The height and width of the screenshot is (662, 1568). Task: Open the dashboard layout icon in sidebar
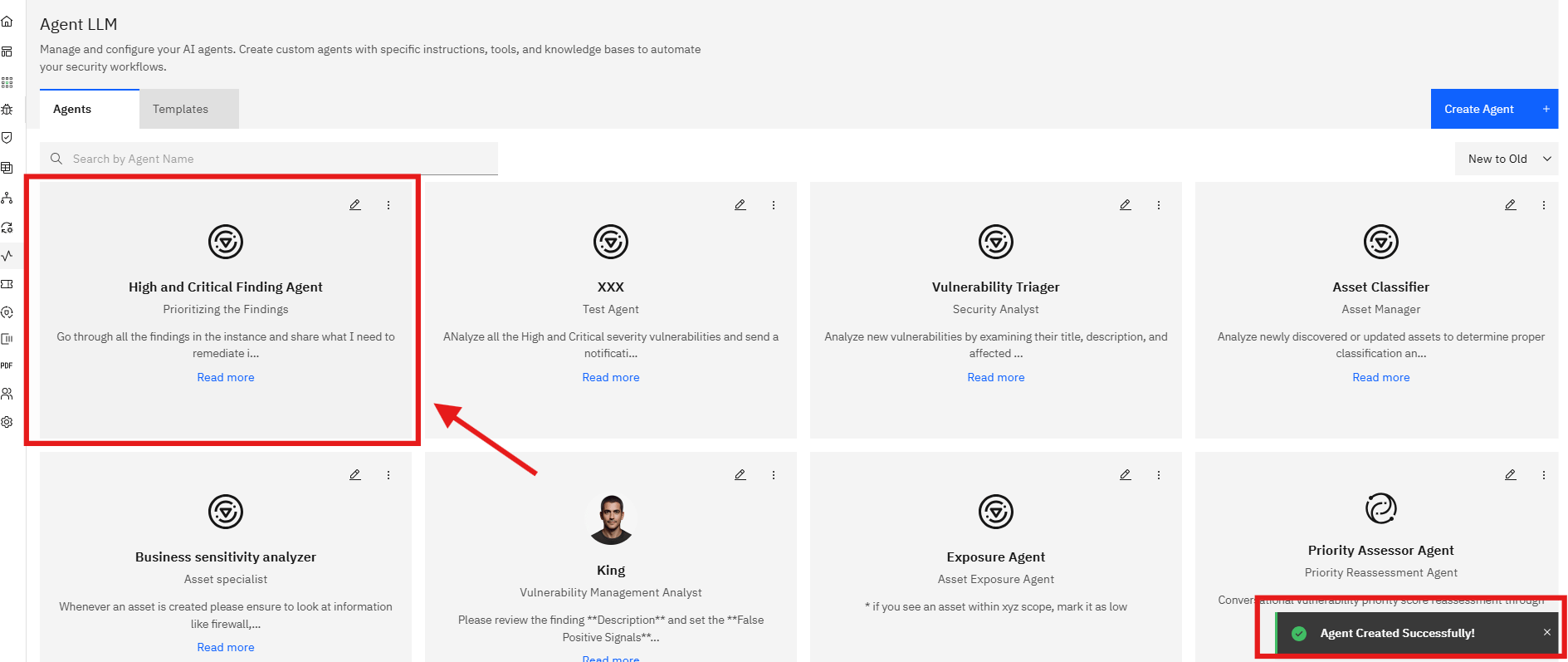(x=7, y=51)
